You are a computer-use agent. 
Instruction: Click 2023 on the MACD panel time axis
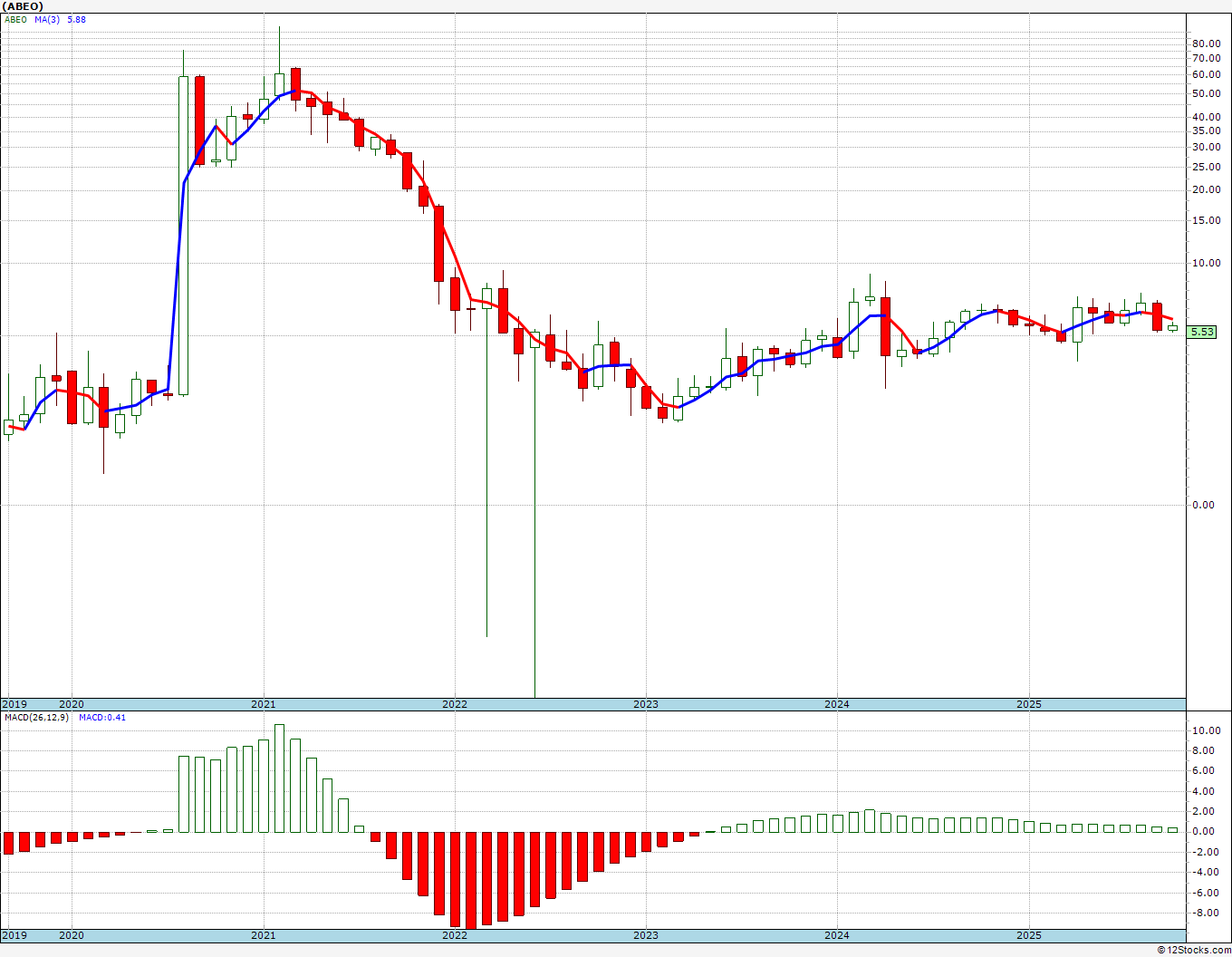point(646,935)
